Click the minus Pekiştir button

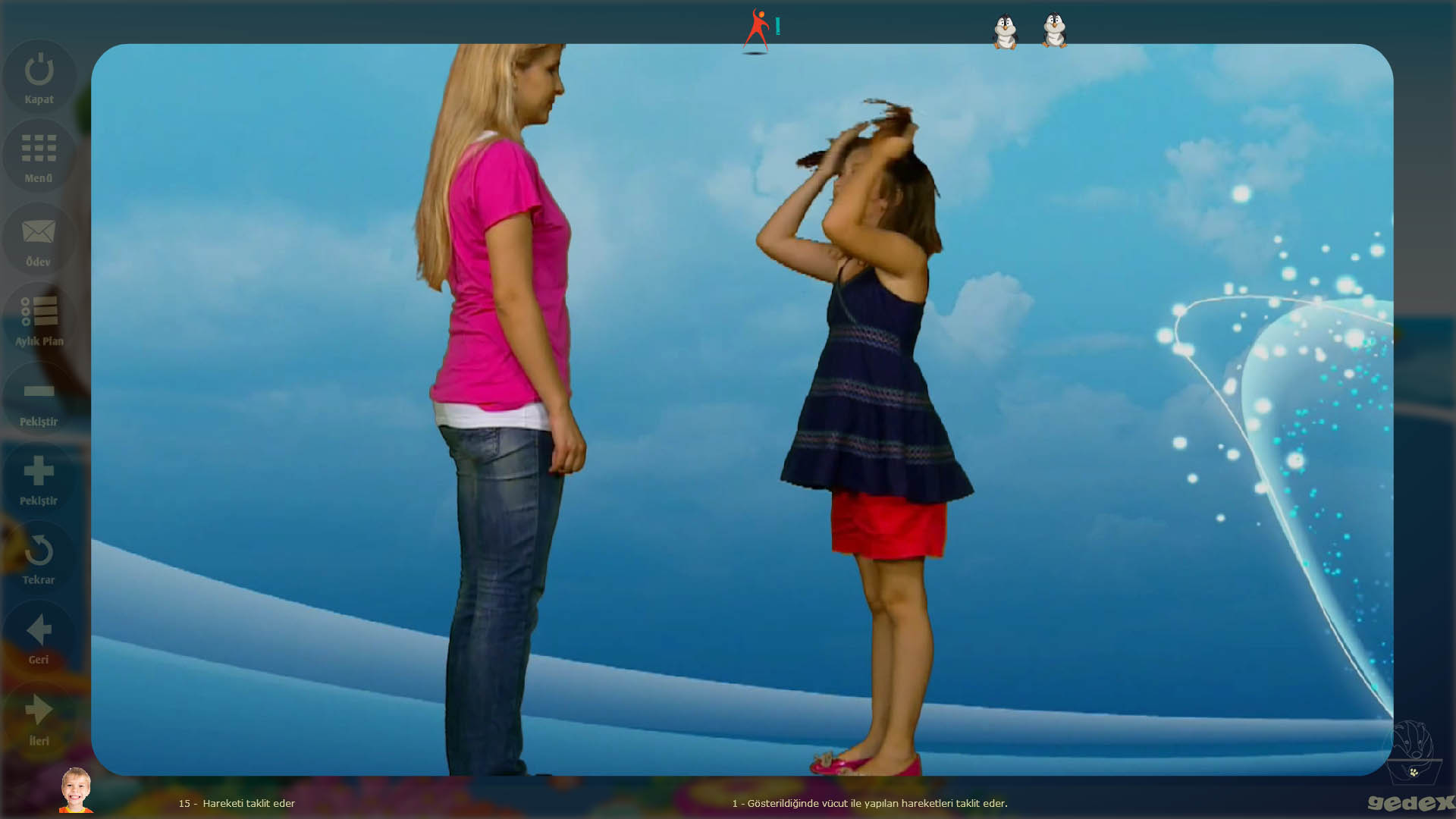click(x=39, y=391)
